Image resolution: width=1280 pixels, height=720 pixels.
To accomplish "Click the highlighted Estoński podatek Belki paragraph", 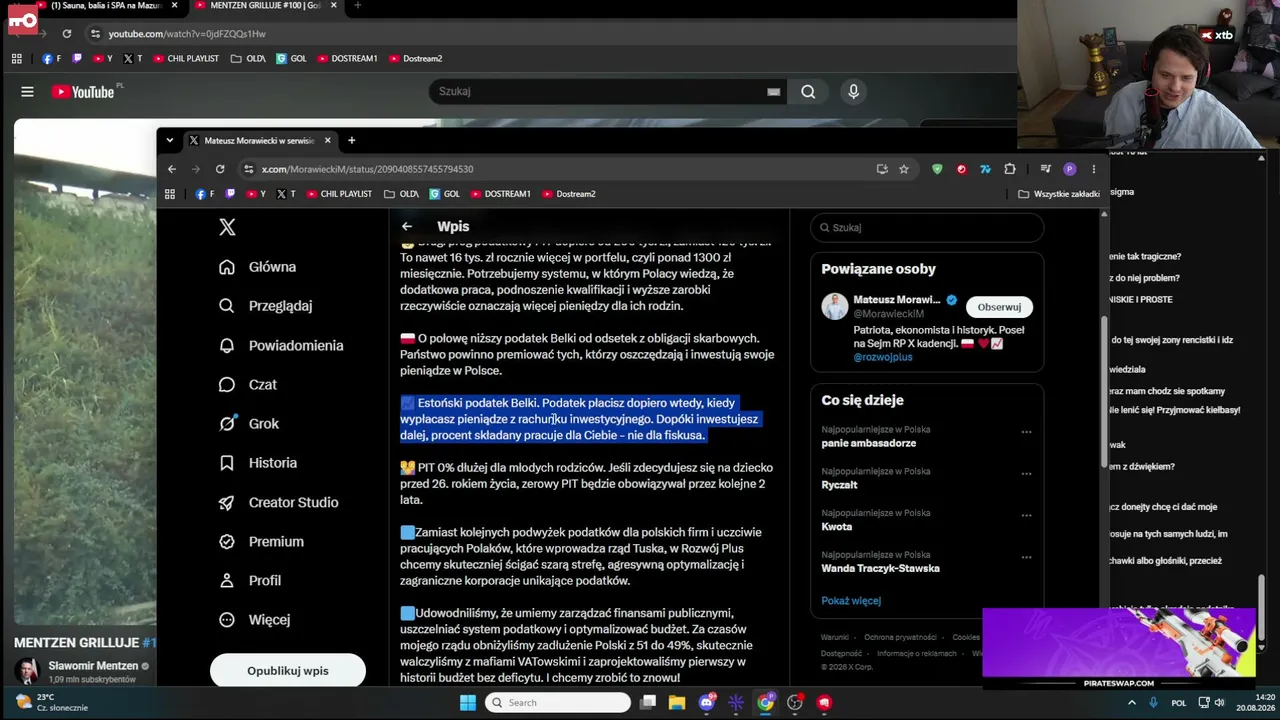I will point(580,419).
